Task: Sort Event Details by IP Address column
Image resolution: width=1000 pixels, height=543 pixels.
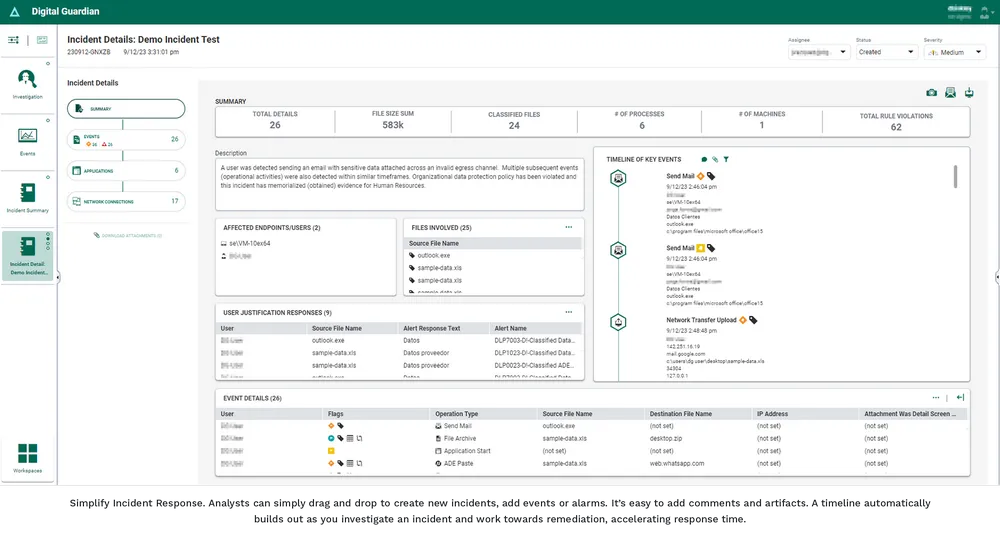Action: click(772, 414)
